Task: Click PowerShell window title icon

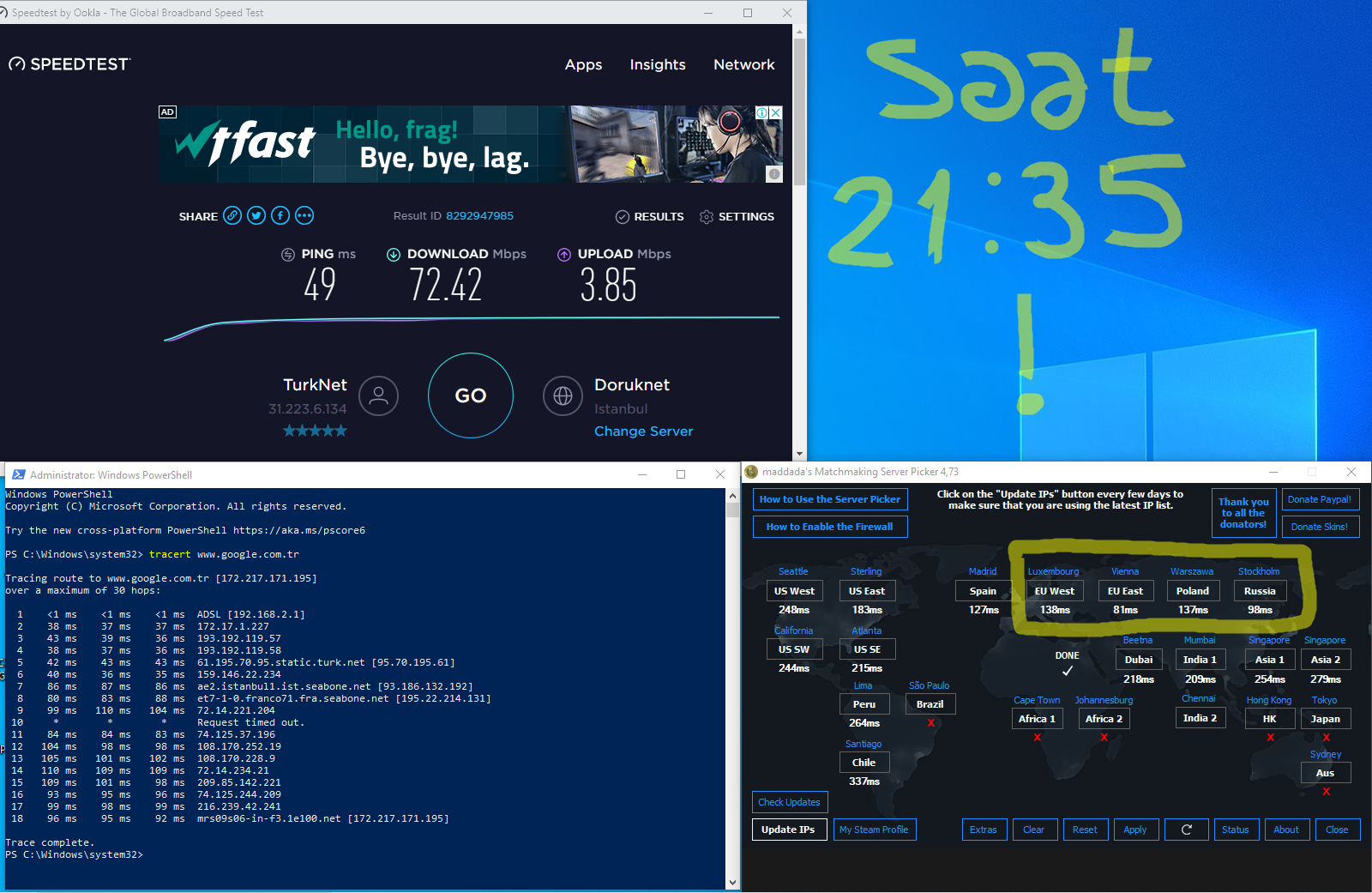Action: [18, 474]
